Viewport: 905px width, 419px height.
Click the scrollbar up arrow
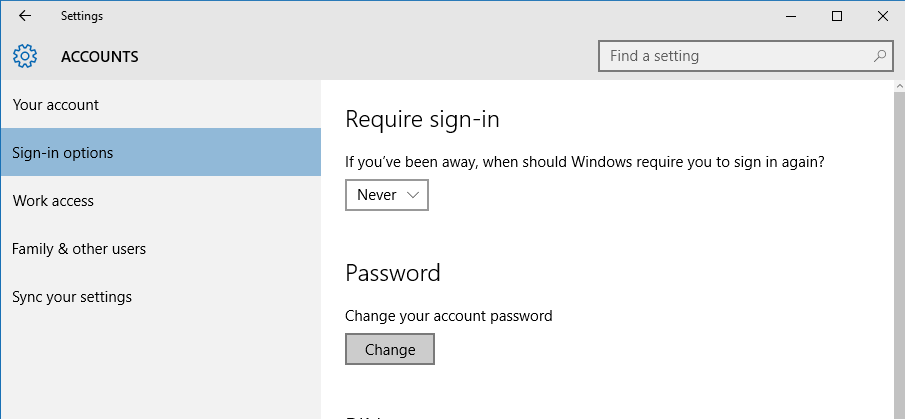(x=900, y=85)
